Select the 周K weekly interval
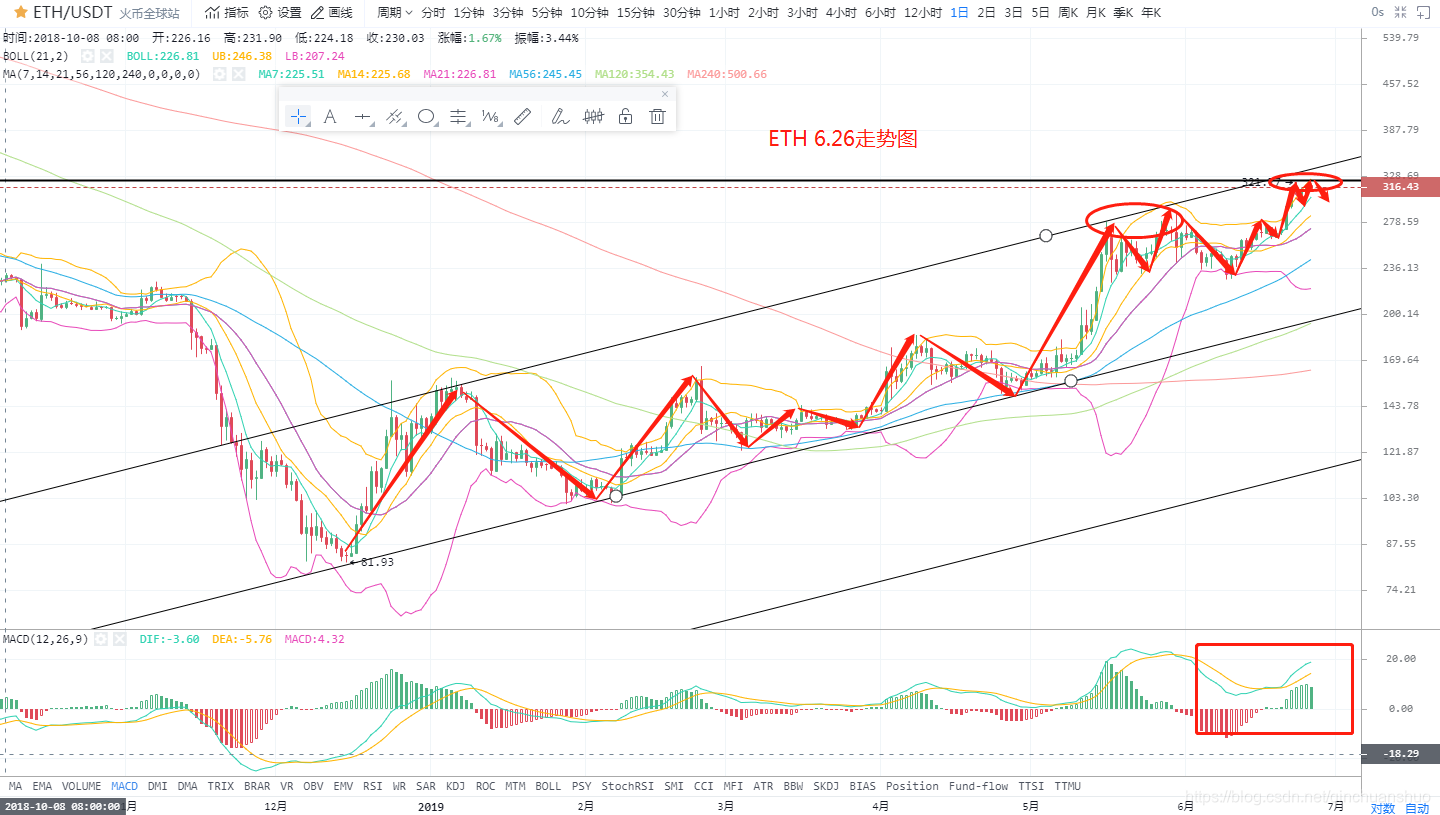The height and width of the screenshot is (815, 1440). click(1068, 13)
